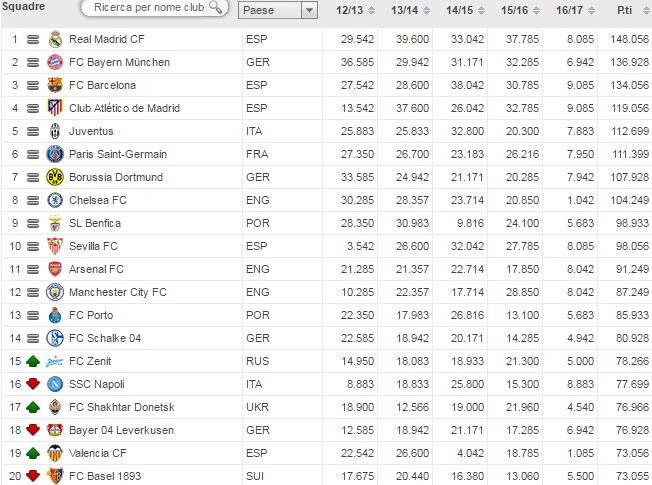Open the Paese country dropdown
The width and height of the screenshot is (652, 485).
[309, 10]
